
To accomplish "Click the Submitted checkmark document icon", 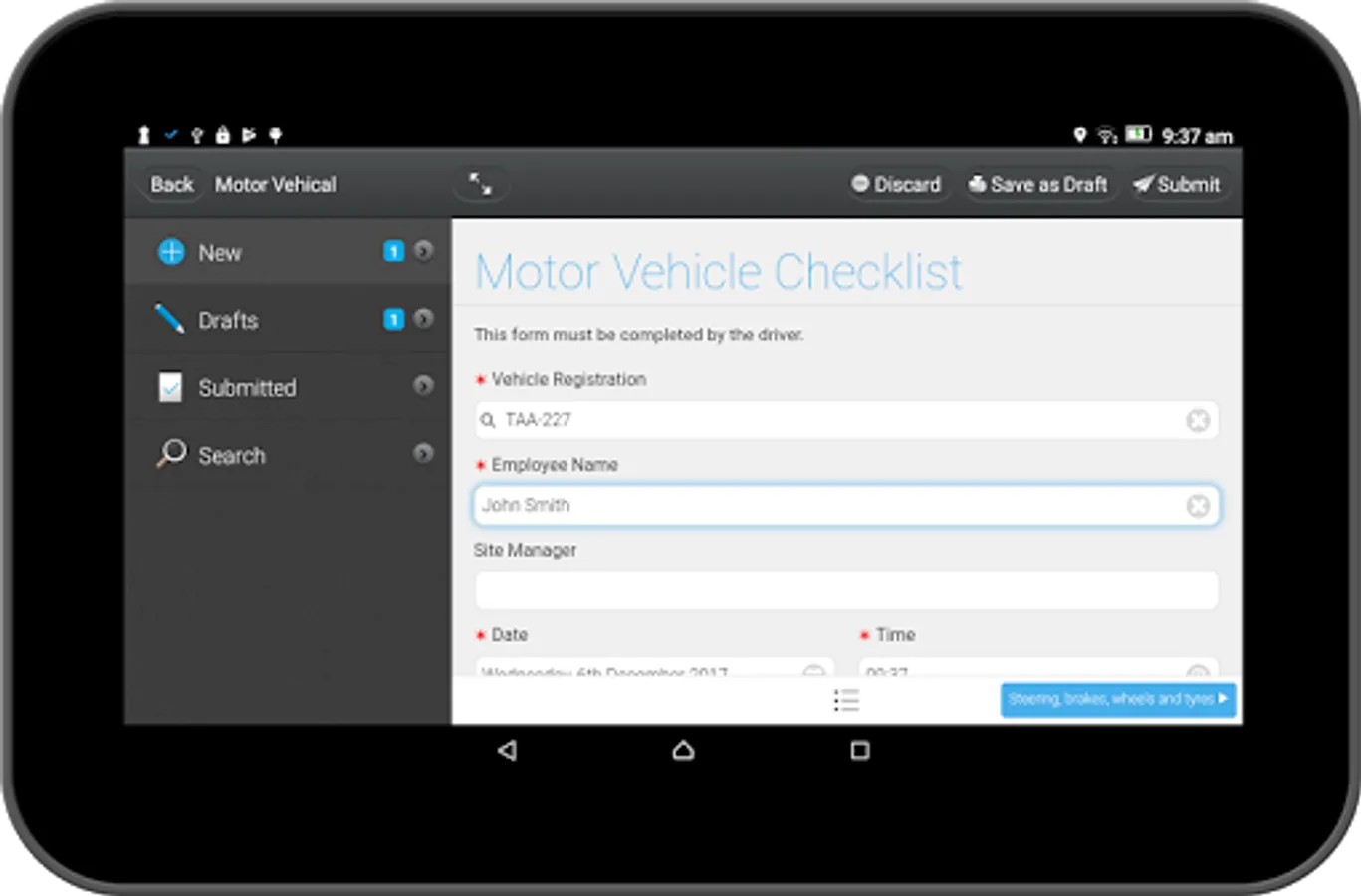I will (170, 387).
